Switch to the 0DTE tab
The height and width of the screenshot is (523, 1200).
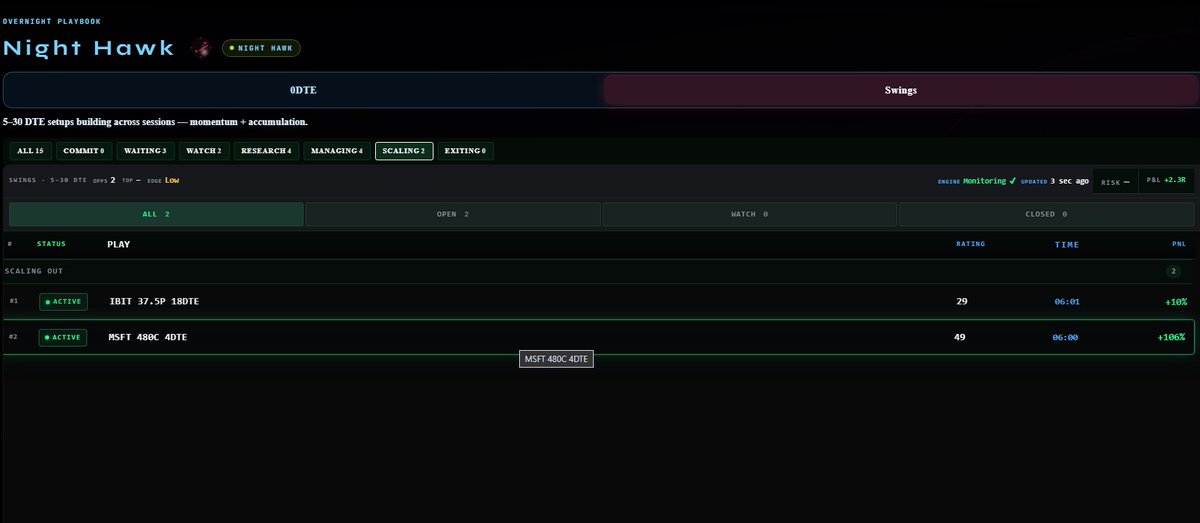[x=304, y=90]
